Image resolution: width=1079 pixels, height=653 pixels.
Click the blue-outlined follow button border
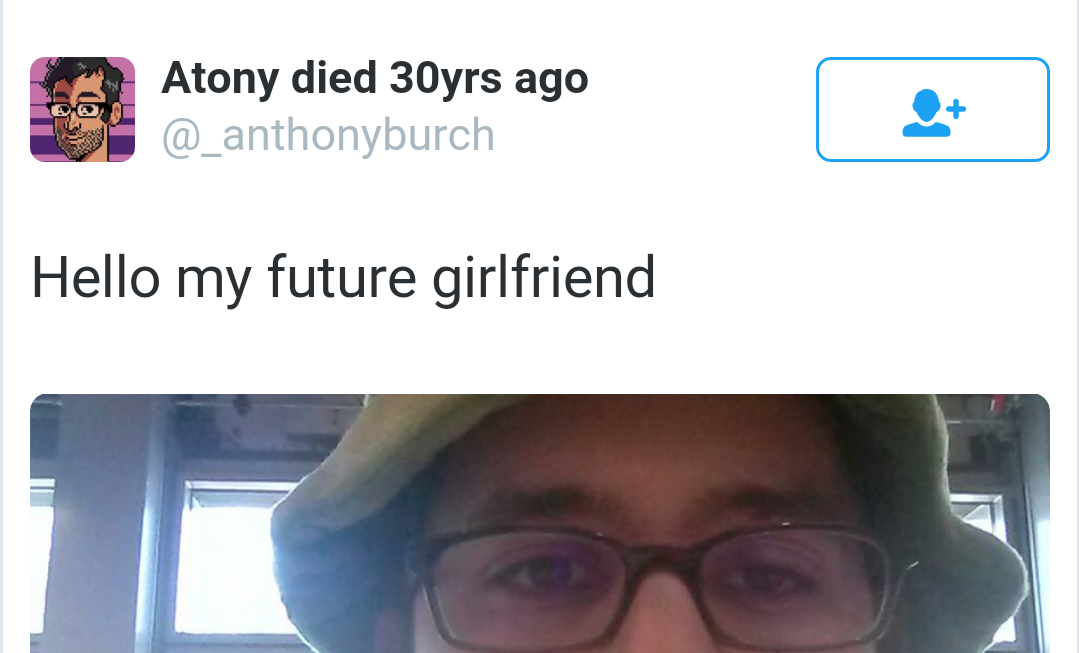(932, 58)
